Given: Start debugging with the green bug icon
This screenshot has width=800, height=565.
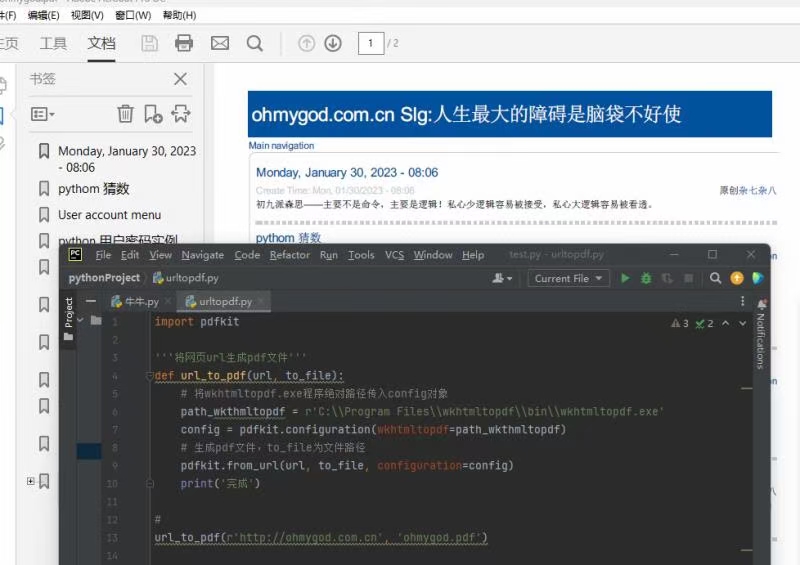Looking at the screenshot, I should coord(646,278).
